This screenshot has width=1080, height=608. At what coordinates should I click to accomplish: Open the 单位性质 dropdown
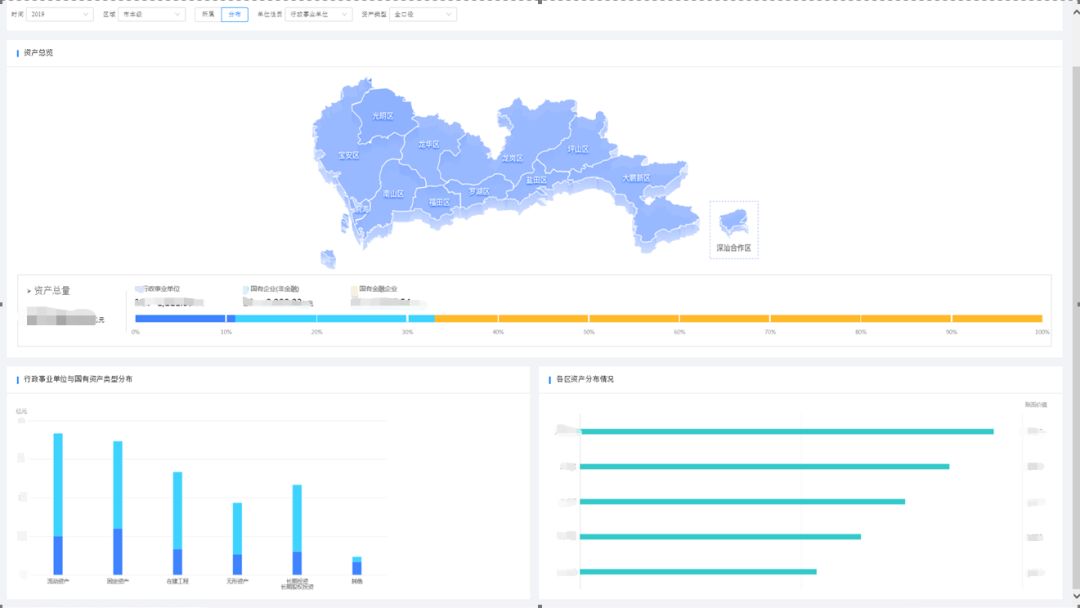click(x=318, y=15)
